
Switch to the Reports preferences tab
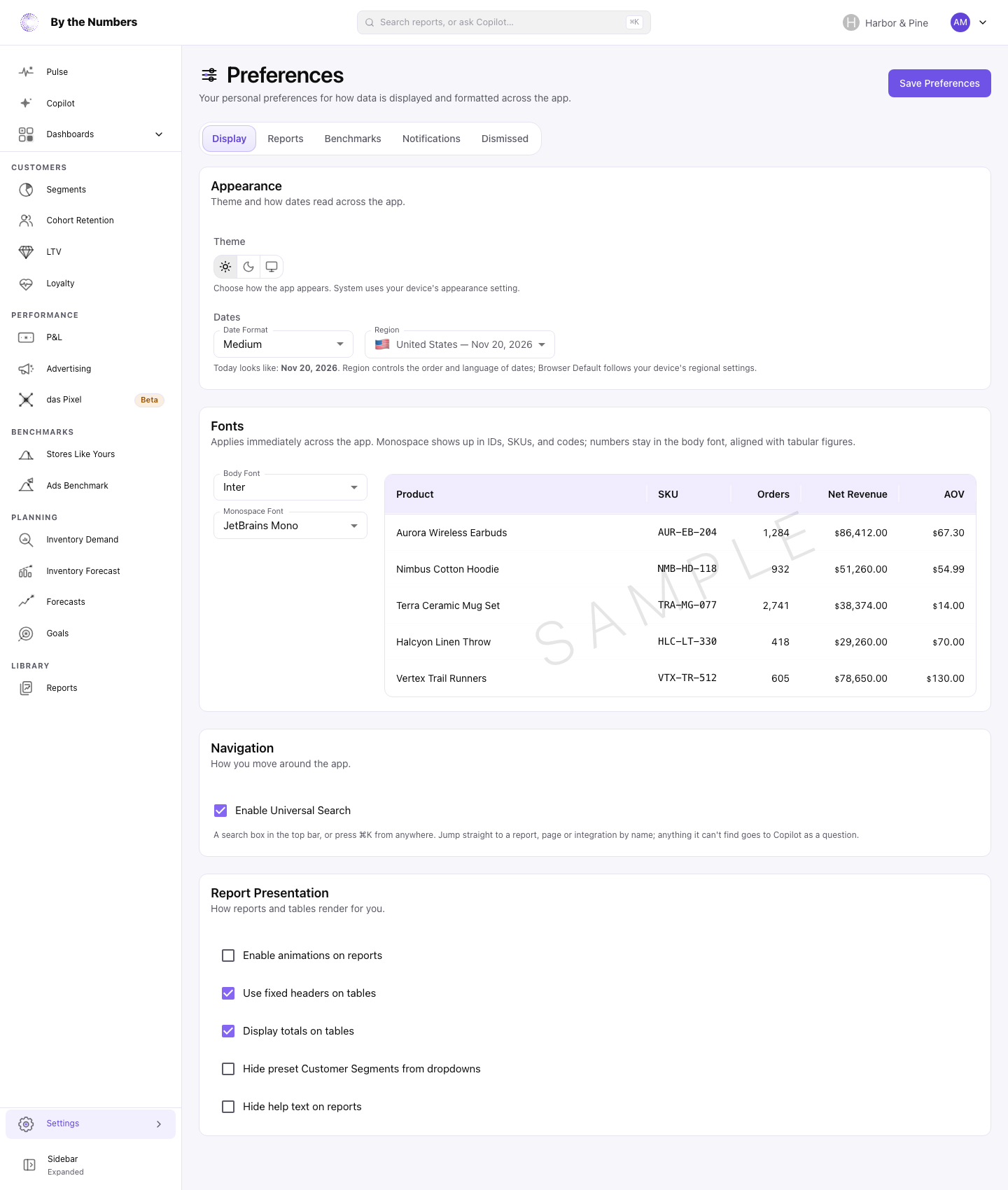[286, 139]
